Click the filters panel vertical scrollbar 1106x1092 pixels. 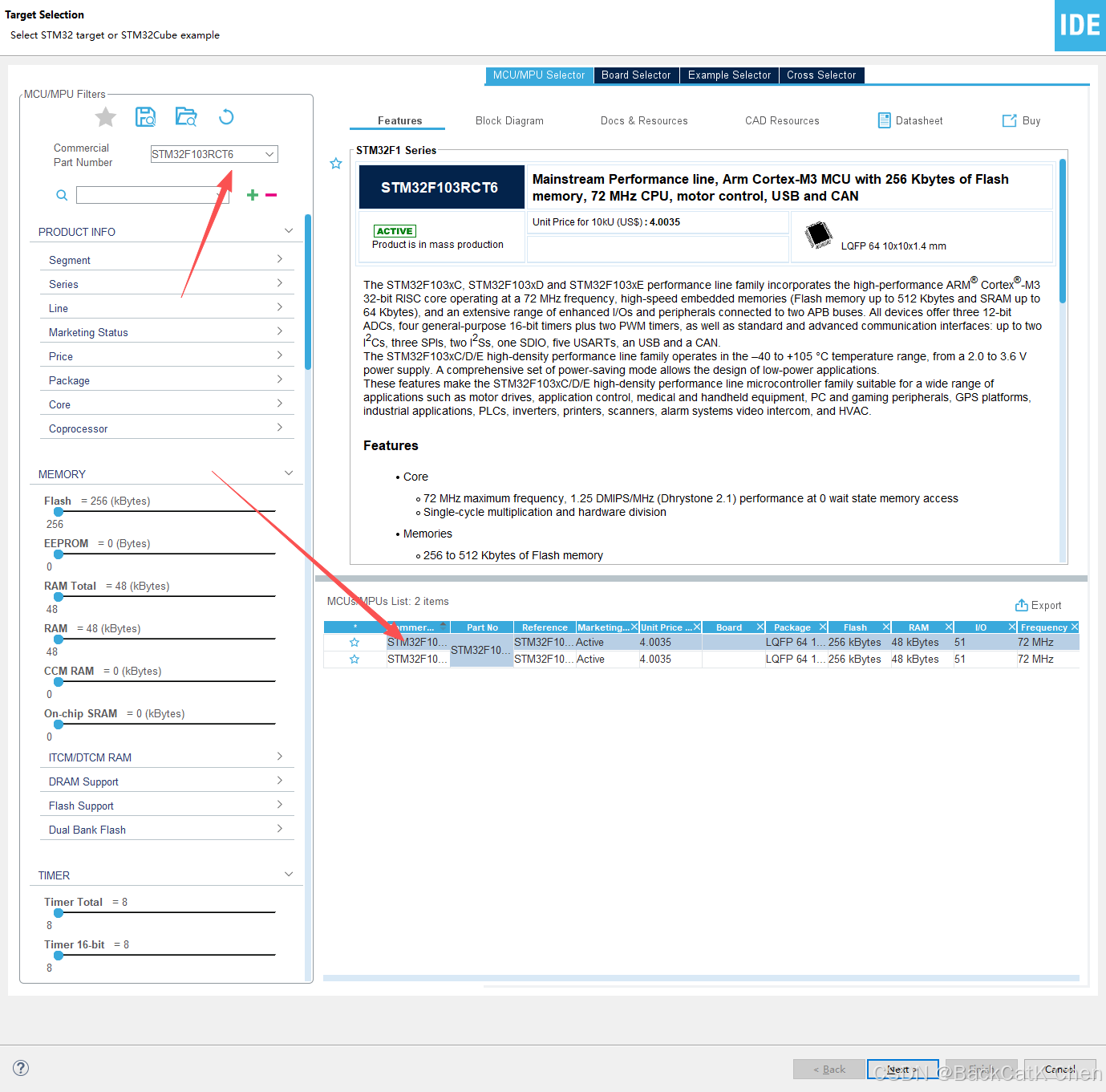(x=308, y=292)
